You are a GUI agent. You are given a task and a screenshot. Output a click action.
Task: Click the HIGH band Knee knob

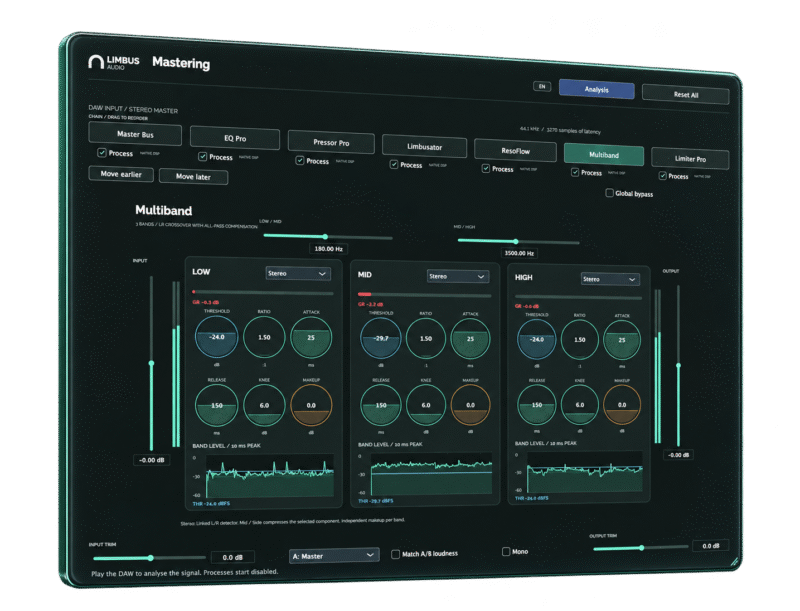click(580, 405)
